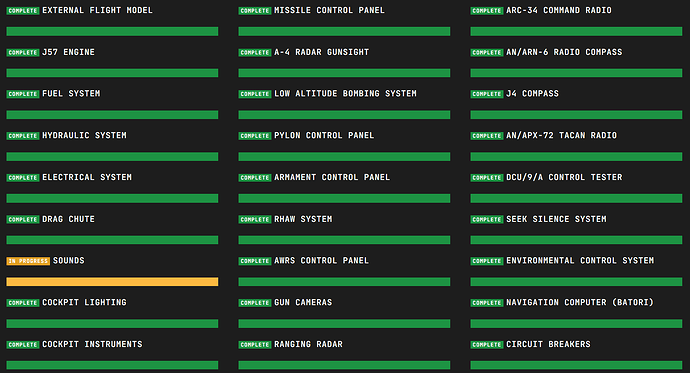The height and width of the screenshot is (373, 690).
Task: Click the Complete badge beside Seek Silence System
Action: click(487, 219)
